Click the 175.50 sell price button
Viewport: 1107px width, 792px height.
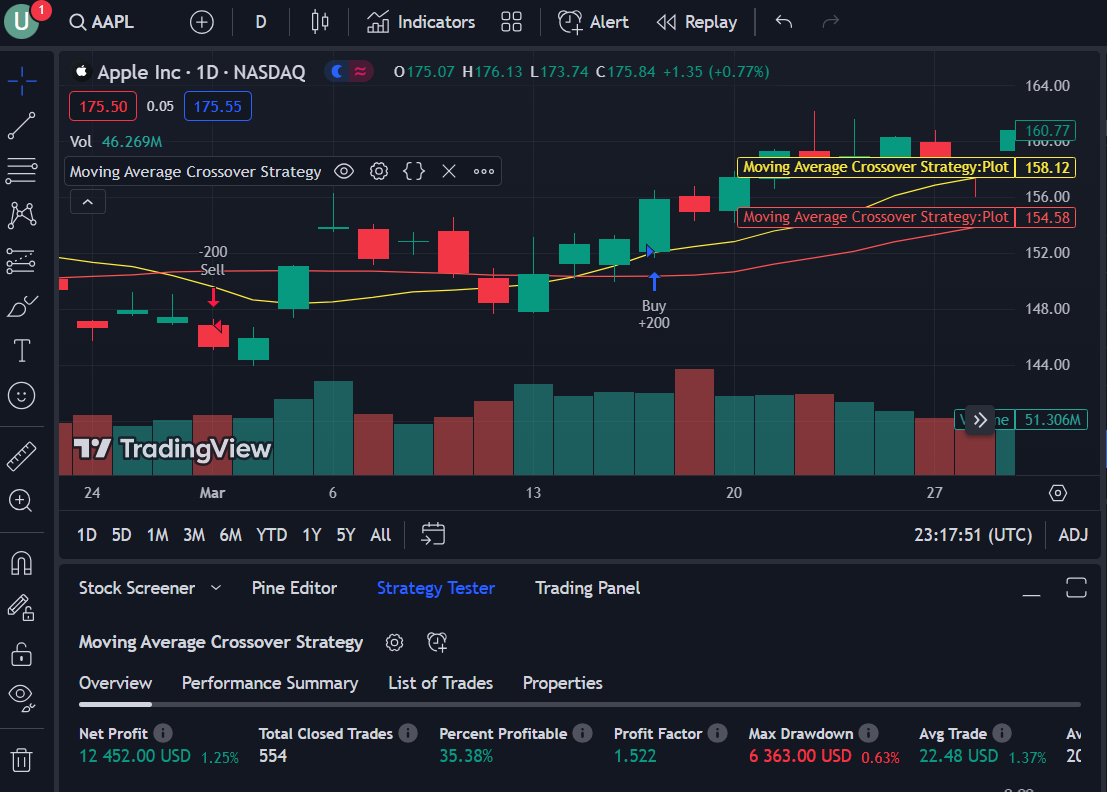point(103,107)
